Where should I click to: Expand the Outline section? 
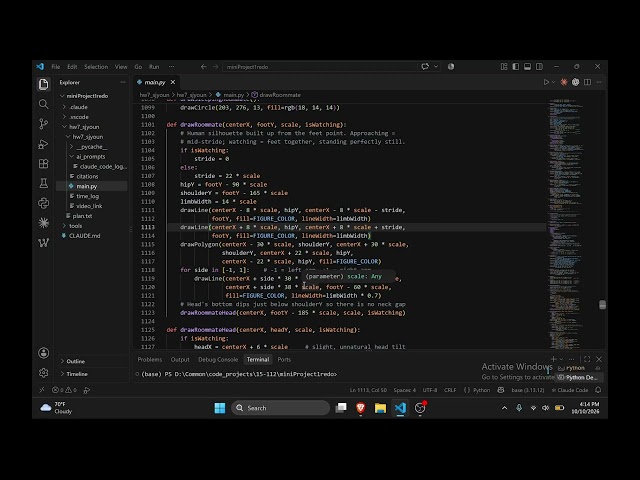coord(75,361)
